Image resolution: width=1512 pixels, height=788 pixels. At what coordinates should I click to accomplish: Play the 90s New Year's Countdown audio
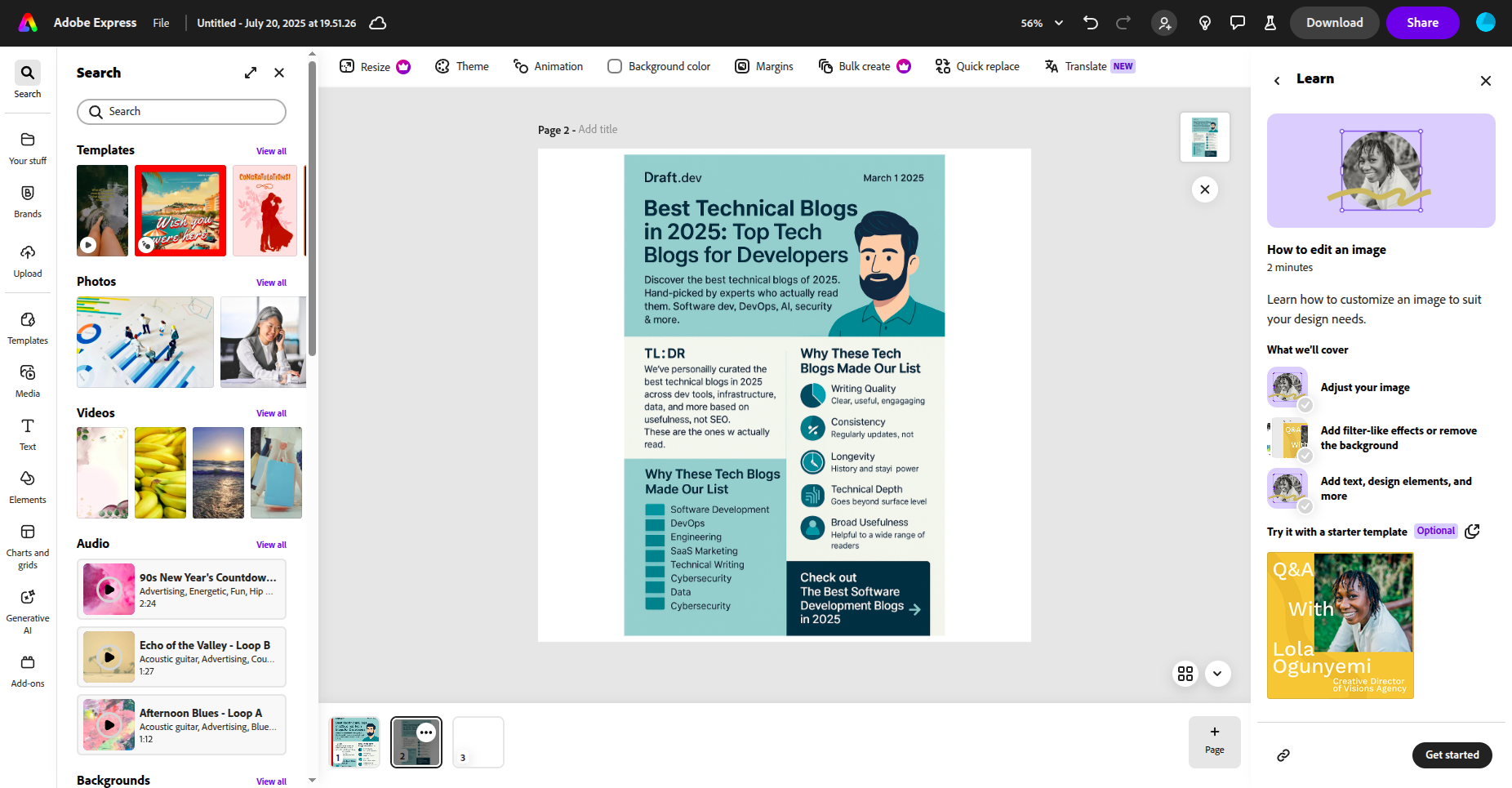tap(109, 590)
